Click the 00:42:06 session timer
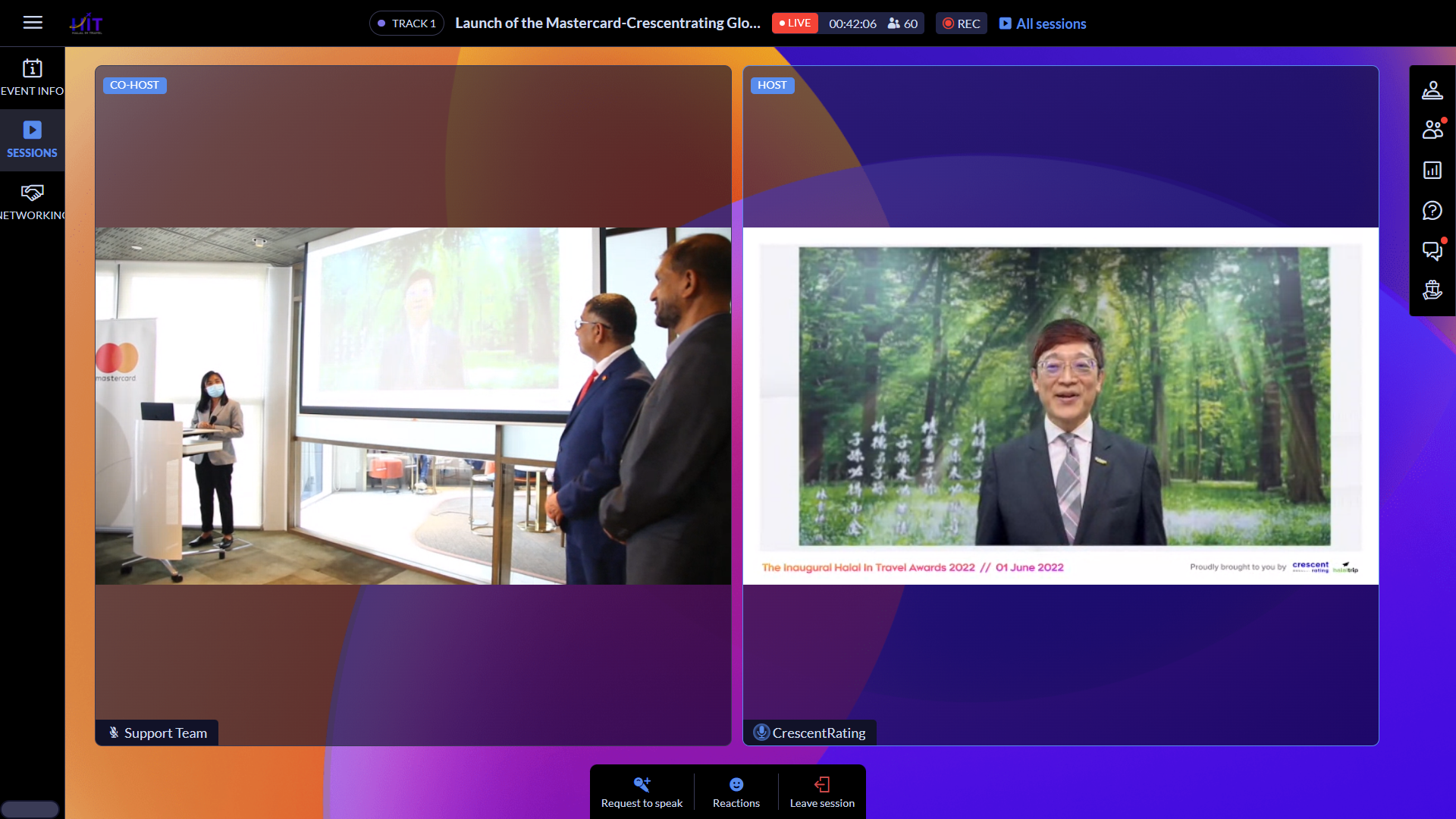Screen dimensions: 1456x819 point(852,24)
